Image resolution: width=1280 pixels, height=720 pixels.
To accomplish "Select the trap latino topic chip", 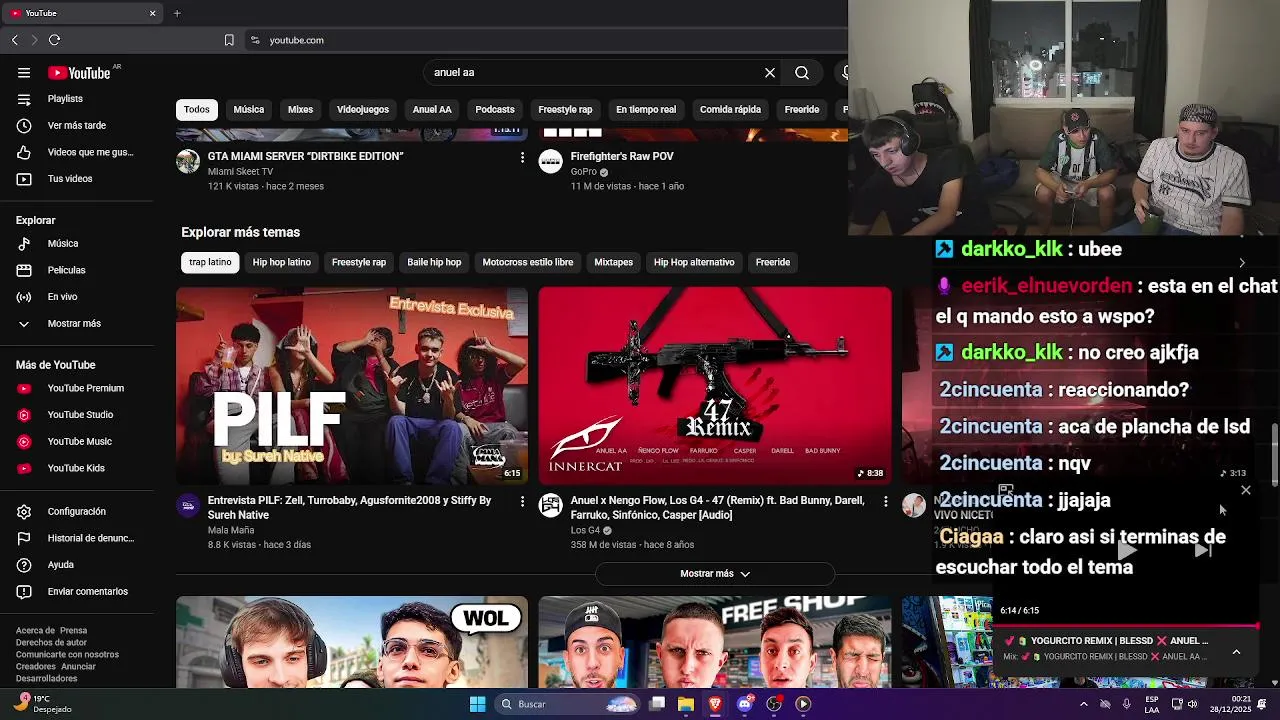I will tap(210, 262).
